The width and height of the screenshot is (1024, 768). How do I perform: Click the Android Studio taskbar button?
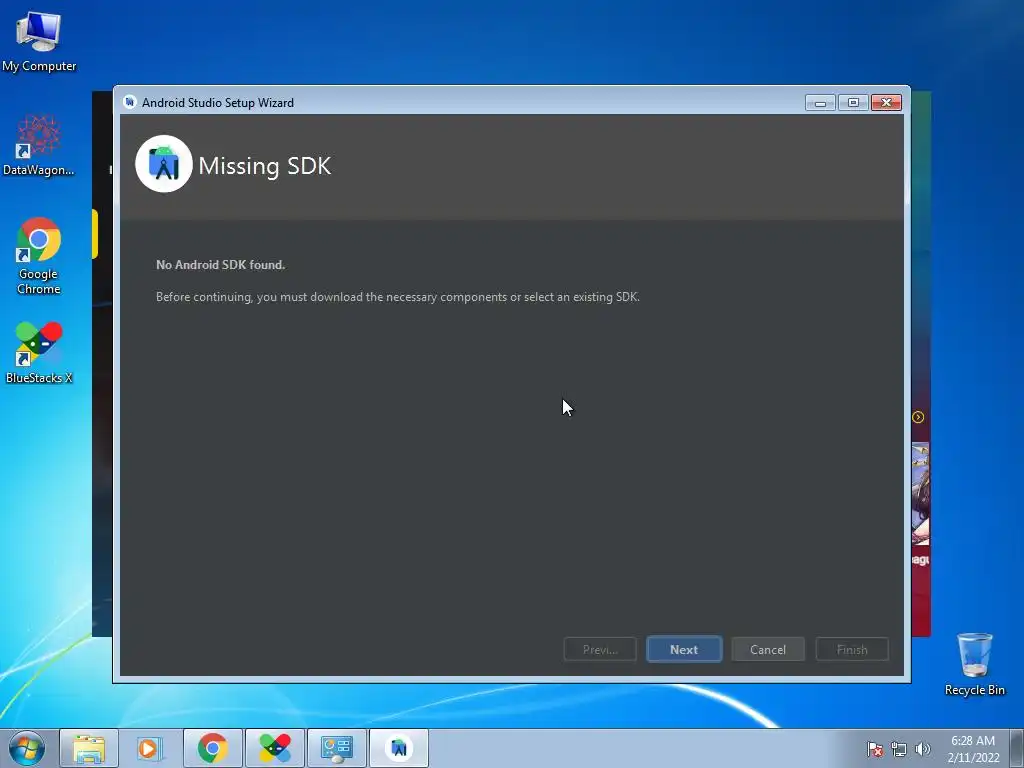399,748
